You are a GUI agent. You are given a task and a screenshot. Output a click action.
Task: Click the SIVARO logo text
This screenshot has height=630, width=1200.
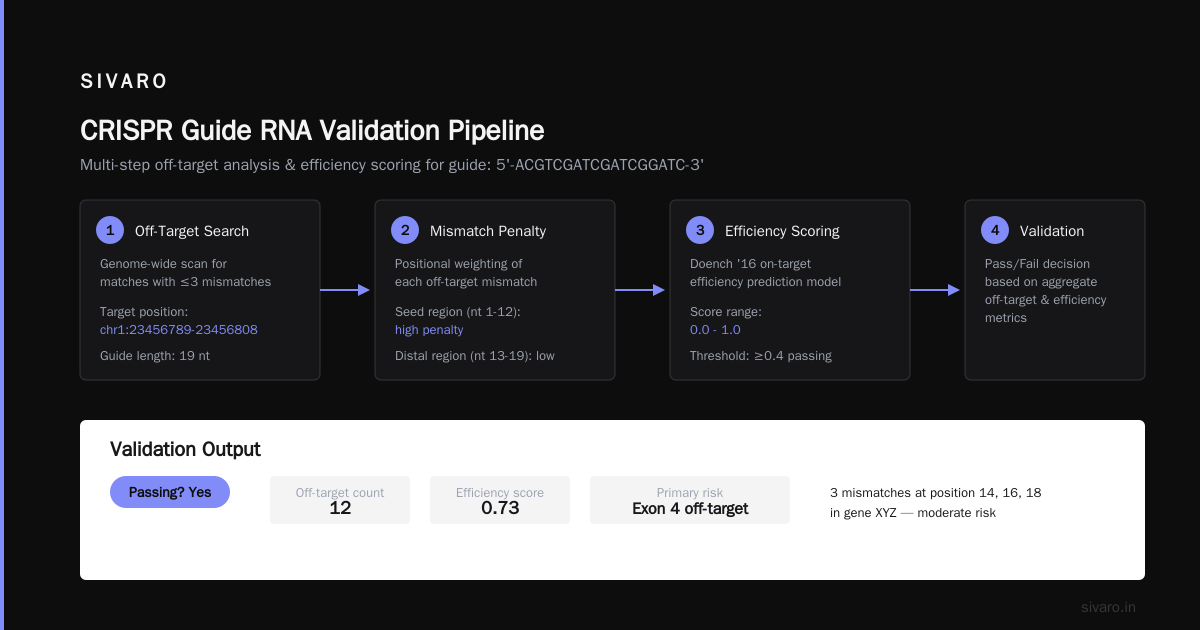(124, 82)
